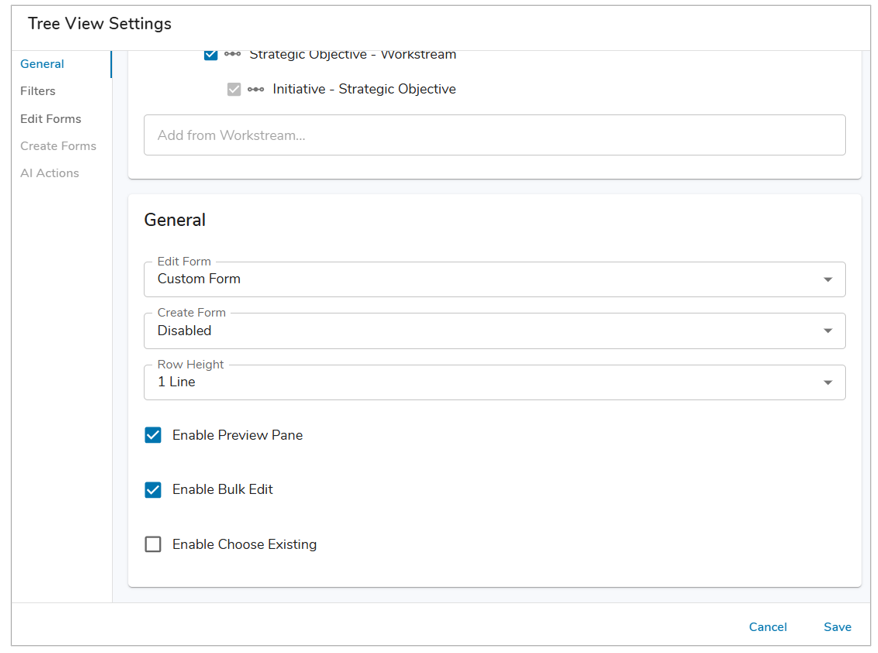Save the tree view settings
Viewport: 878px width, 653px height.
tap(837, 627)
